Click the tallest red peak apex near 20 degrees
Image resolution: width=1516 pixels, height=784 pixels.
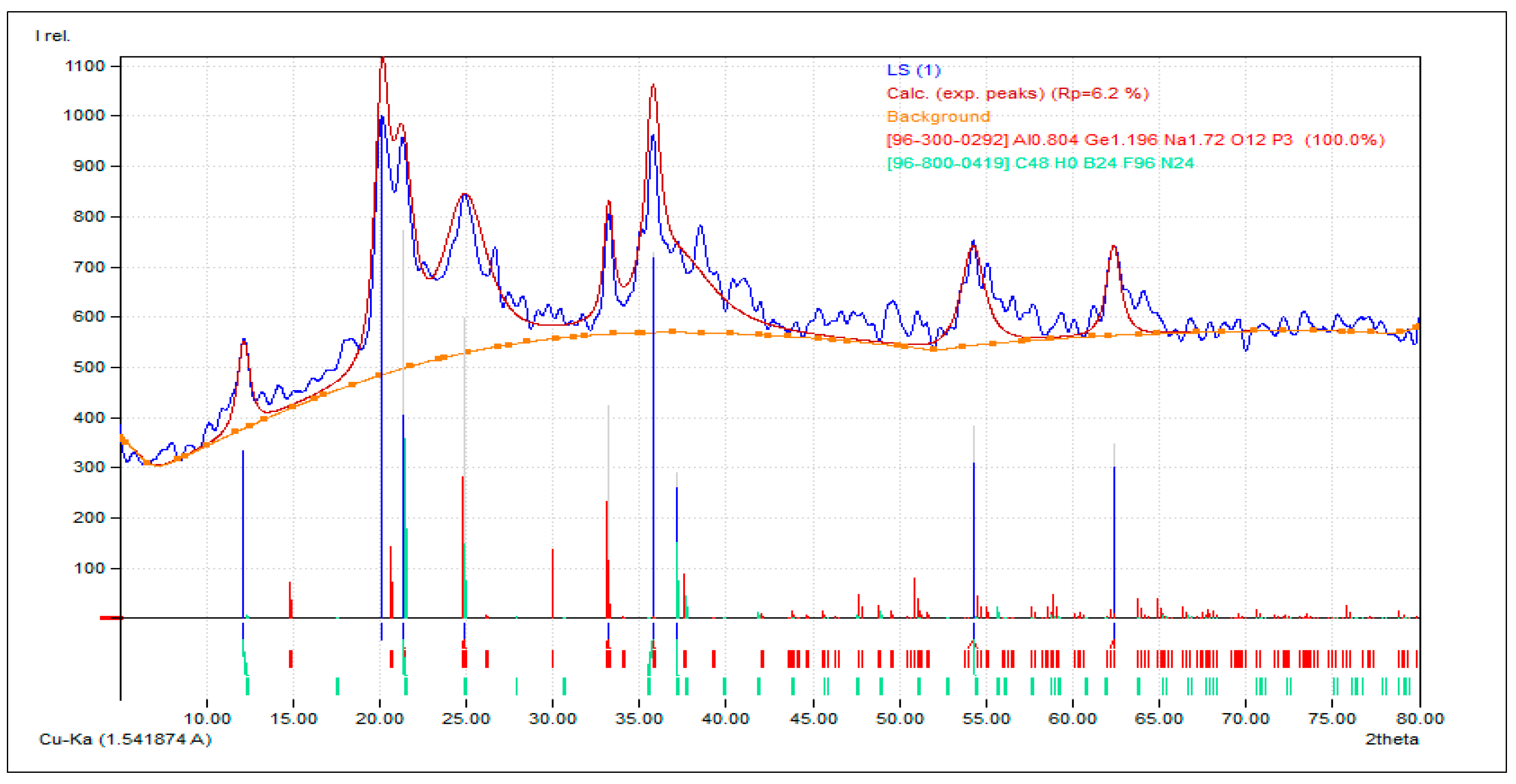pos(382,58)
